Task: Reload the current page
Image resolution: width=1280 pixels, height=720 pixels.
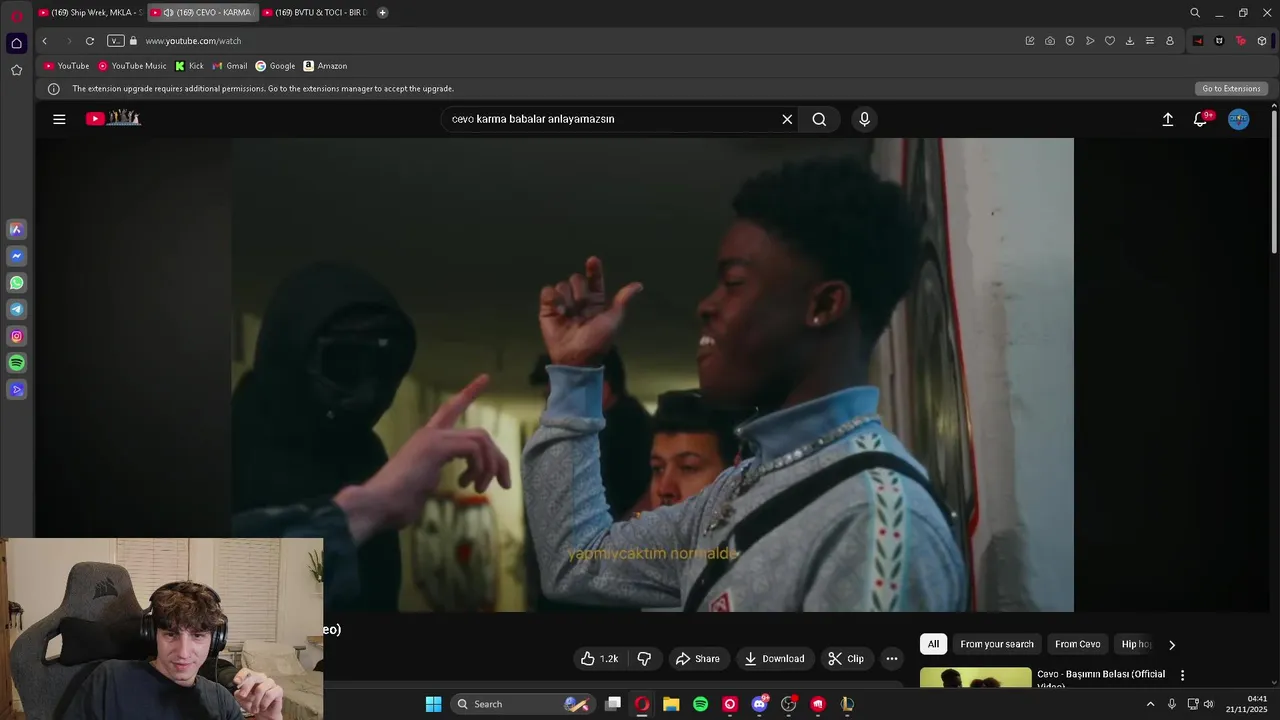Action: click(90, 41)
